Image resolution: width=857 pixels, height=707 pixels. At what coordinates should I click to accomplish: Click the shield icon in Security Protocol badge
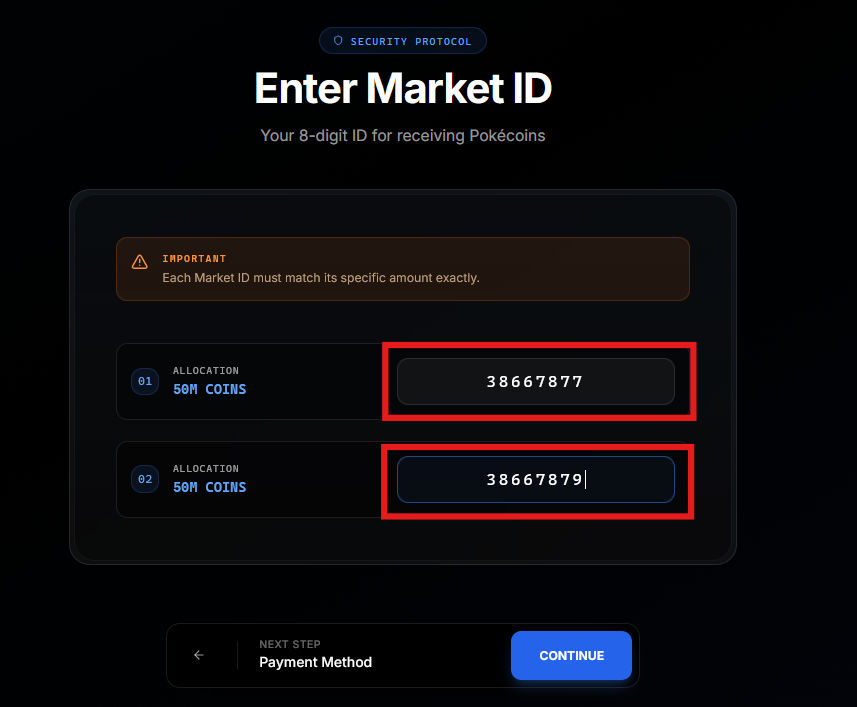point(338,41)
